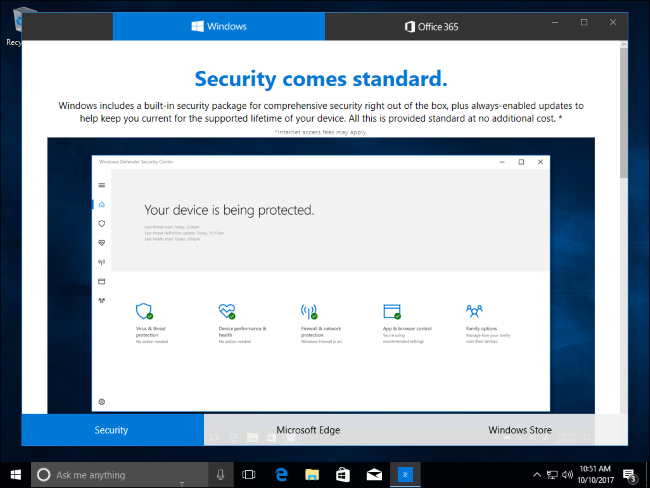650x488 pixels.
Task: Click 'Windows Defender Security Center' title text
Action: click(x=136, y=162)
